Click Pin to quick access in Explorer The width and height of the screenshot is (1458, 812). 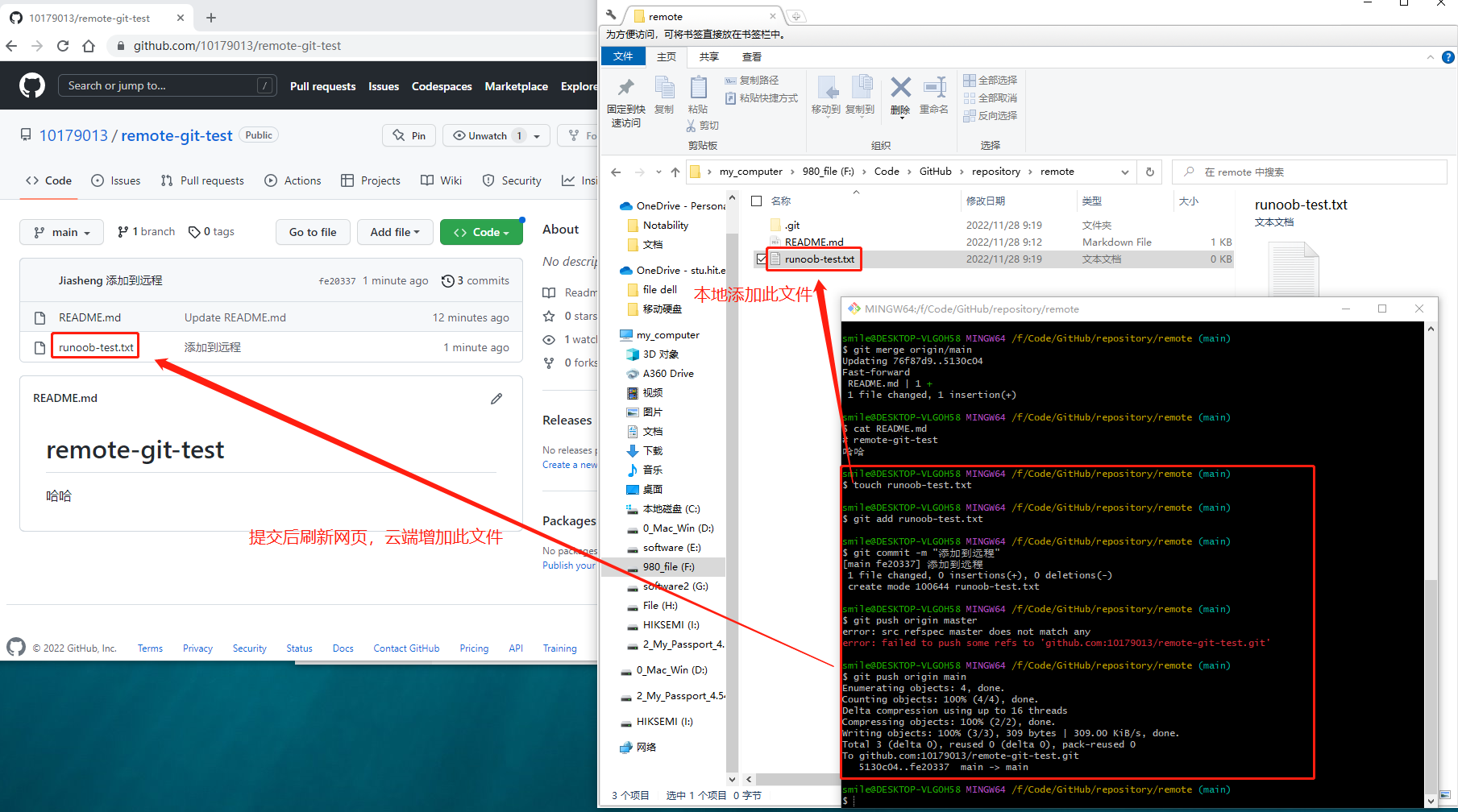coord(626,101)
